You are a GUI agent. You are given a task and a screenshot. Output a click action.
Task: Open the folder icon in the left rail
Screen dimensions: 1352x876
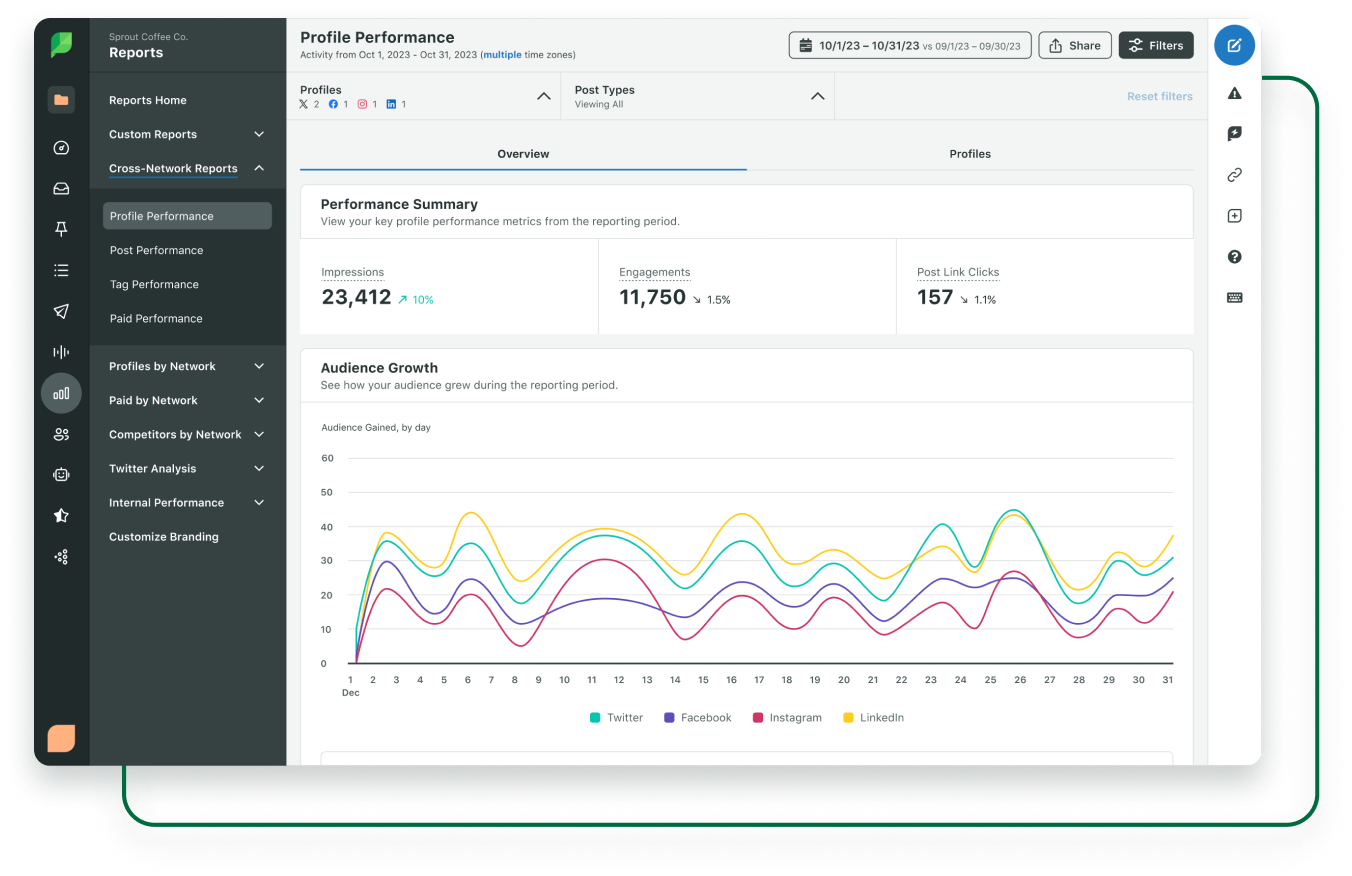(61, 99)
